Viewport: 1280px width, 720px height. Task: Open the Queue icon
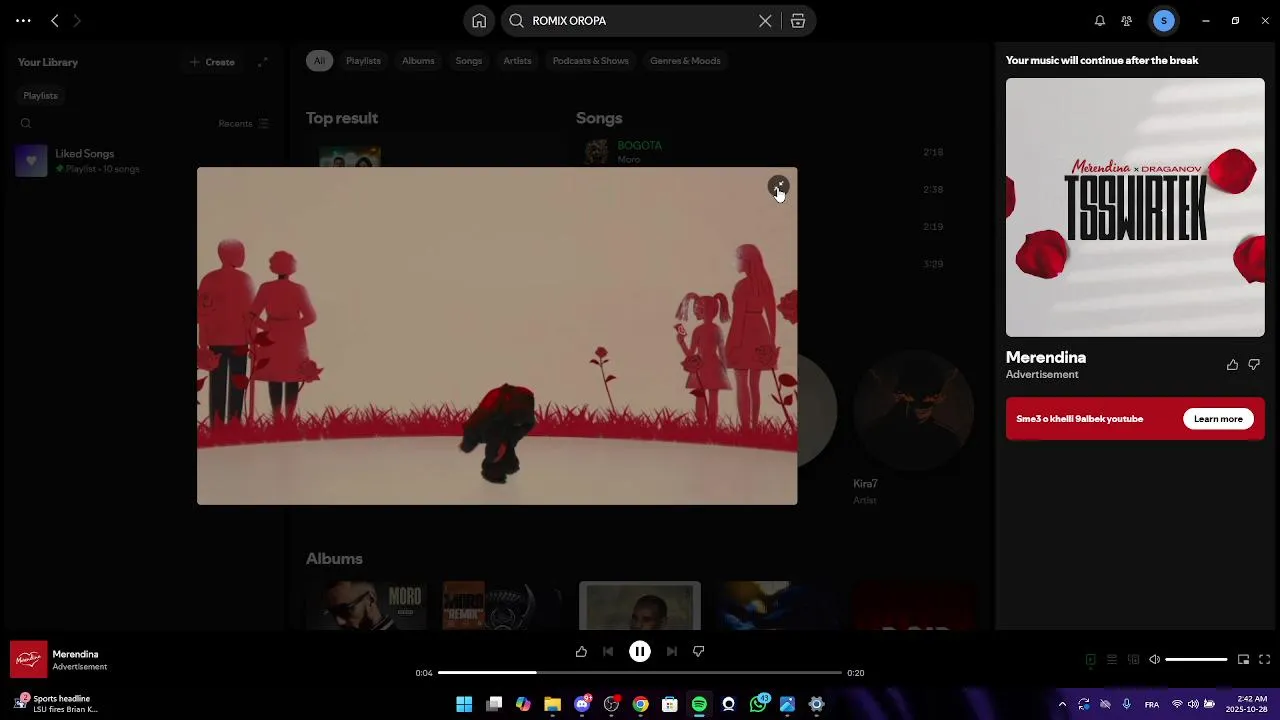pyautogui.click(x=1112, y=660)
